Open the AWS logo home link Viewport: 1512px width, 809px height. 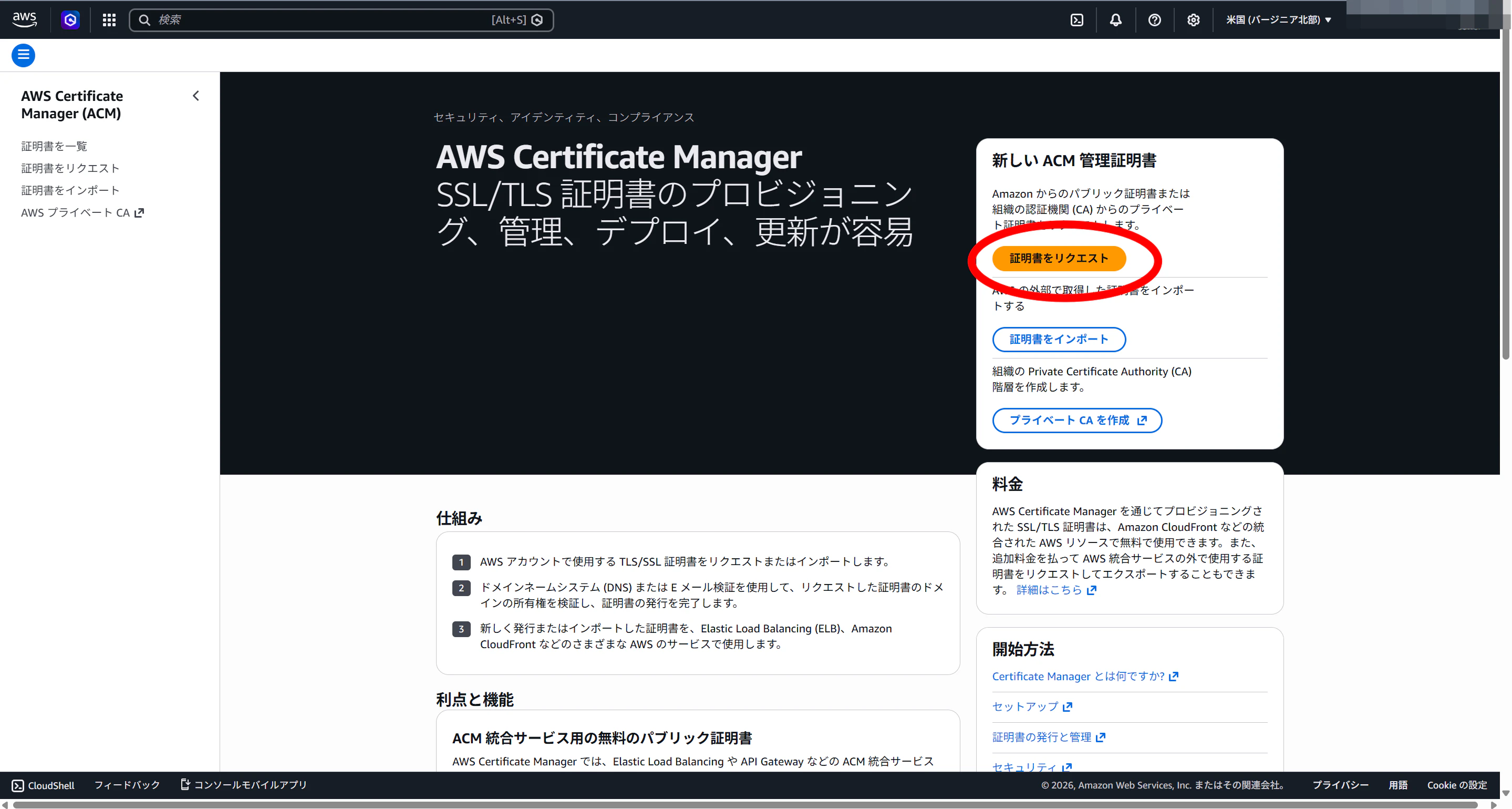24,19
